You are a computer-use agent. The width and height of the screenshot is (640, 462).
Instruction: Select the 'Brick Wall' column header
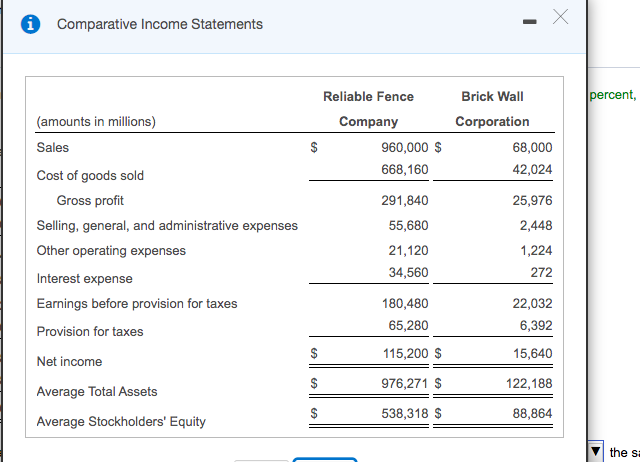pyautogui.click(x=492, y=97)
